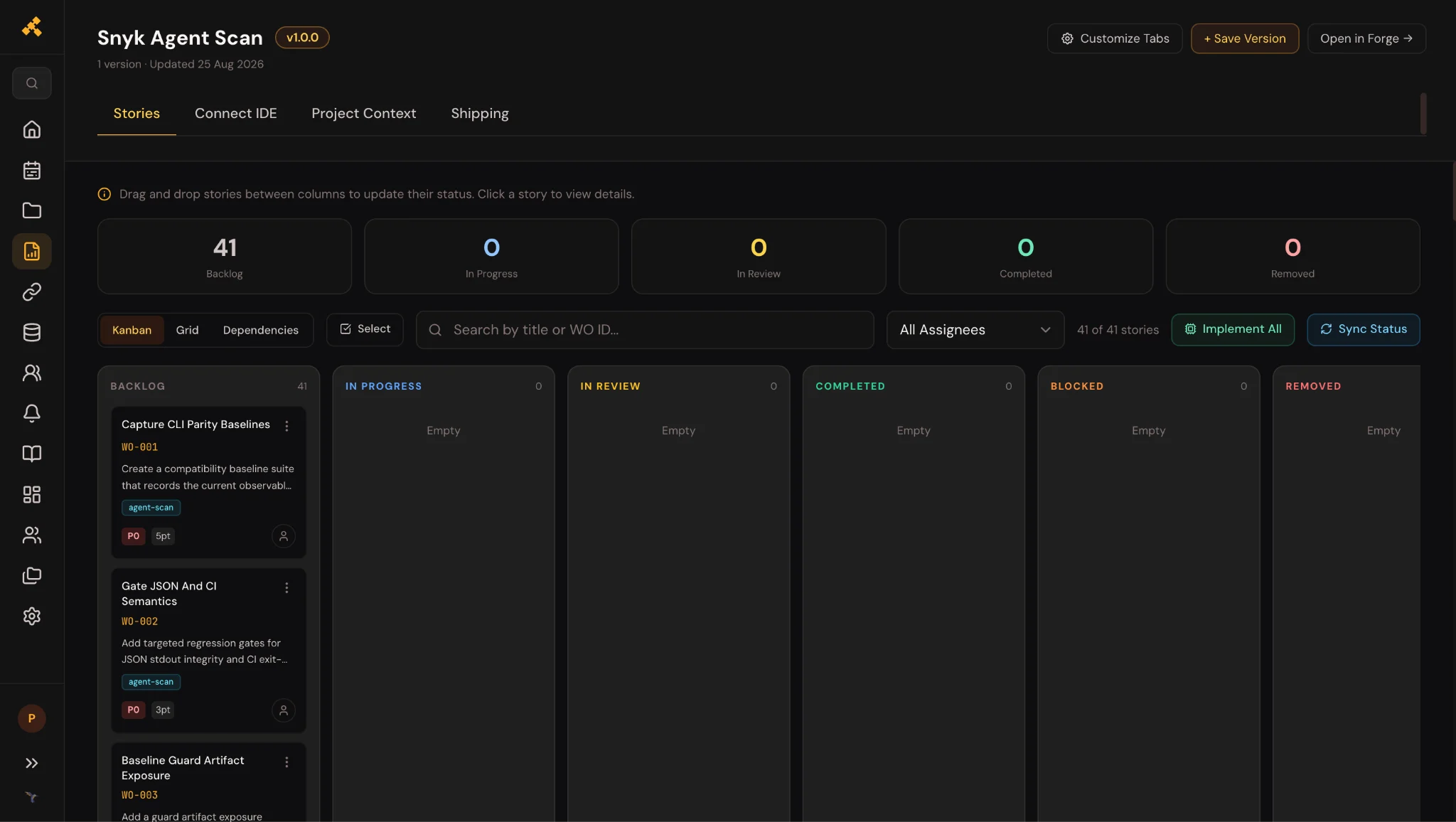The width and height of the screenshot is (1456, 822).
Task: Click Implement All button
Action: [1233, 329]
